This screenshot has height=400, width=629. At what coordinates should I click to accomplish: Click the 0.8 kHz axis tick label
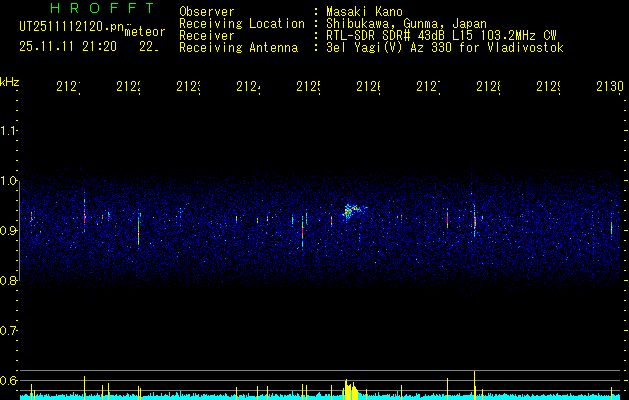coord(9,281)
